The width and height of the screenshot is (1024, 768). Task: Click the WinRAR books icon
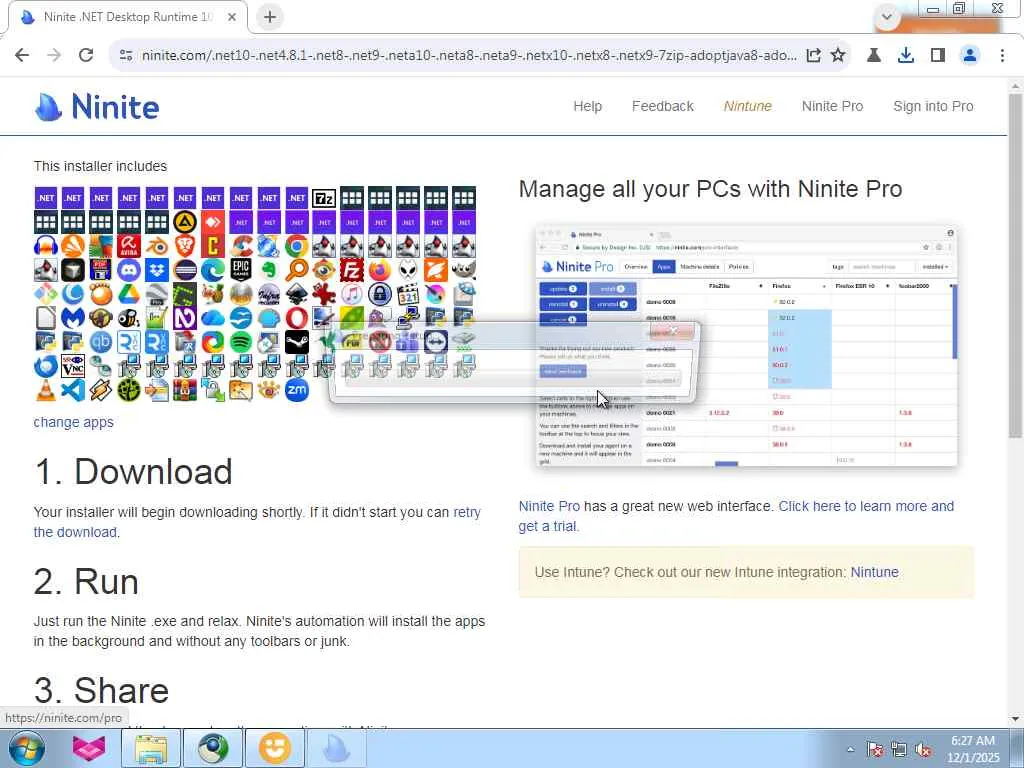coord(185,390)
